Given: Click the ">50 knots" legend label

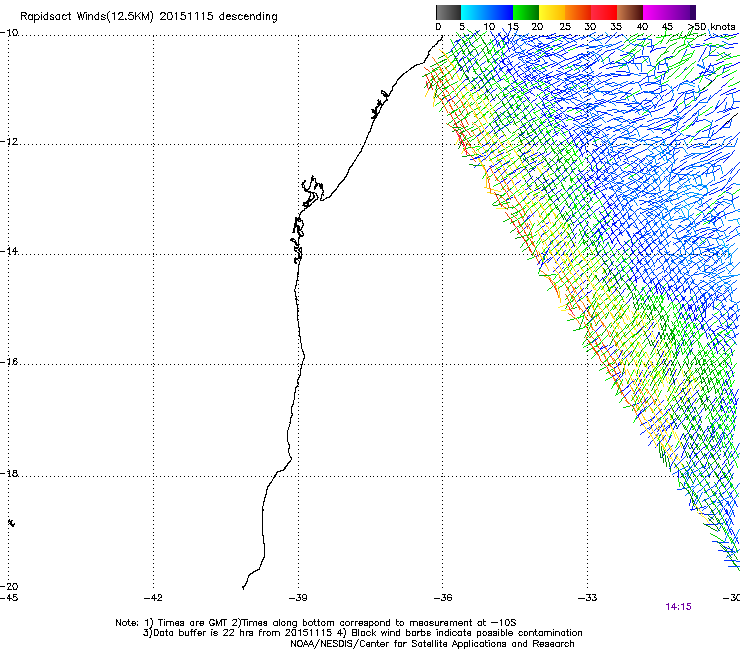Looking at the screenshot, I should (x=712, y=27).
